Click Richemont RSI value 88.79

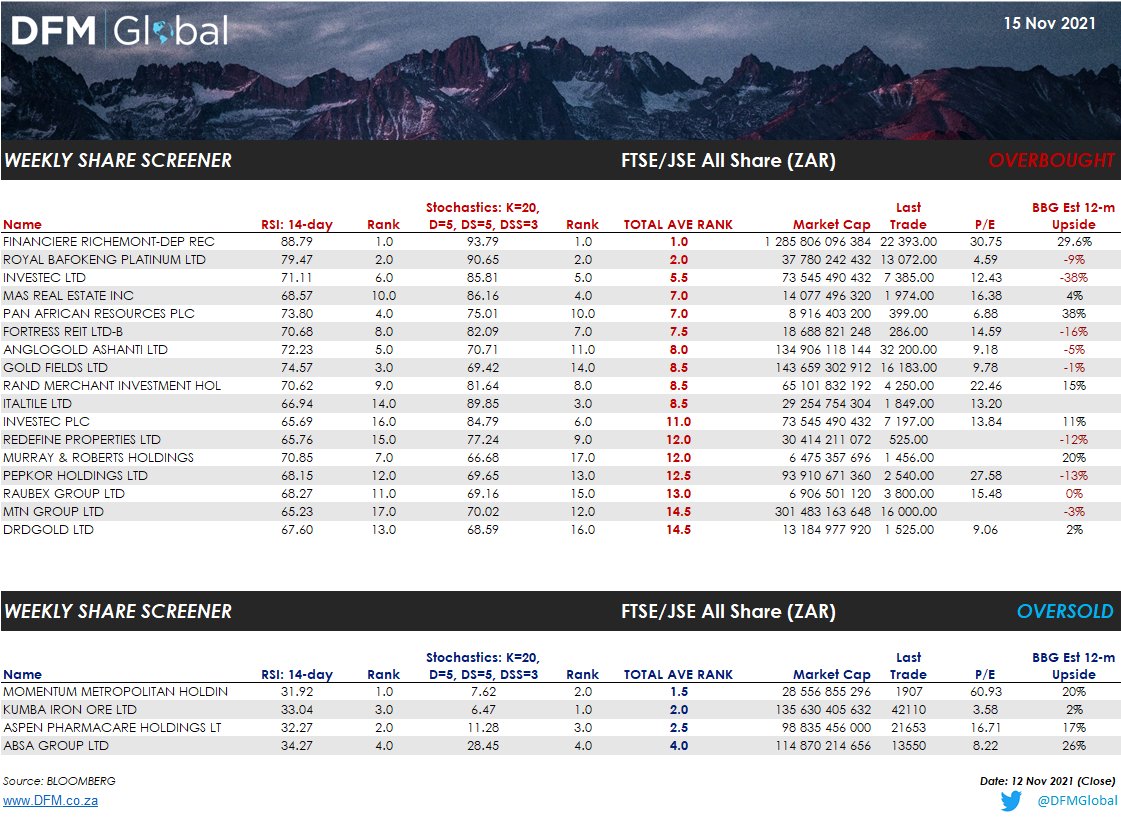[297, 242]
